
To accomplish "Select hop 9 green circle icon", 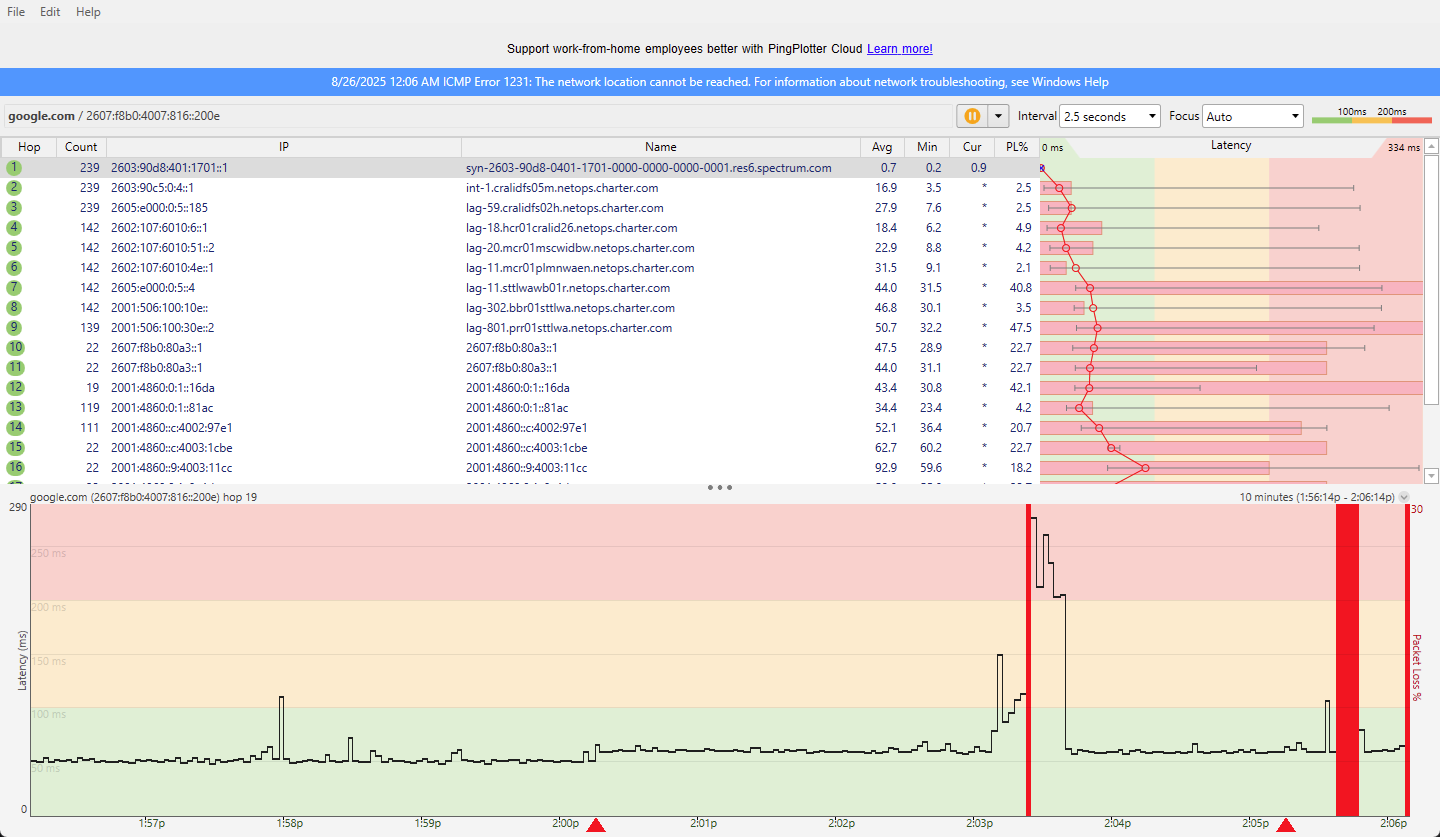I will 14,328.
